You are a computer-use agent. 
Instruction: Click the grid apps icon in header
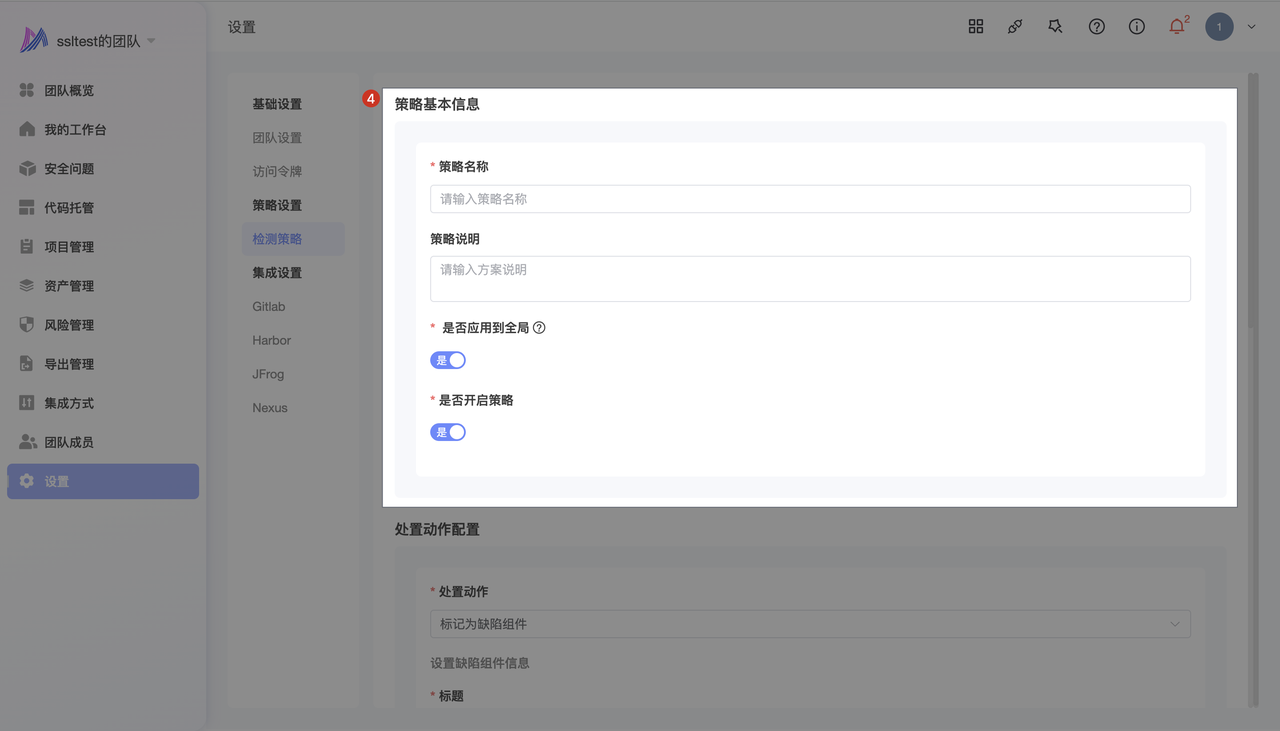[976, 27]
